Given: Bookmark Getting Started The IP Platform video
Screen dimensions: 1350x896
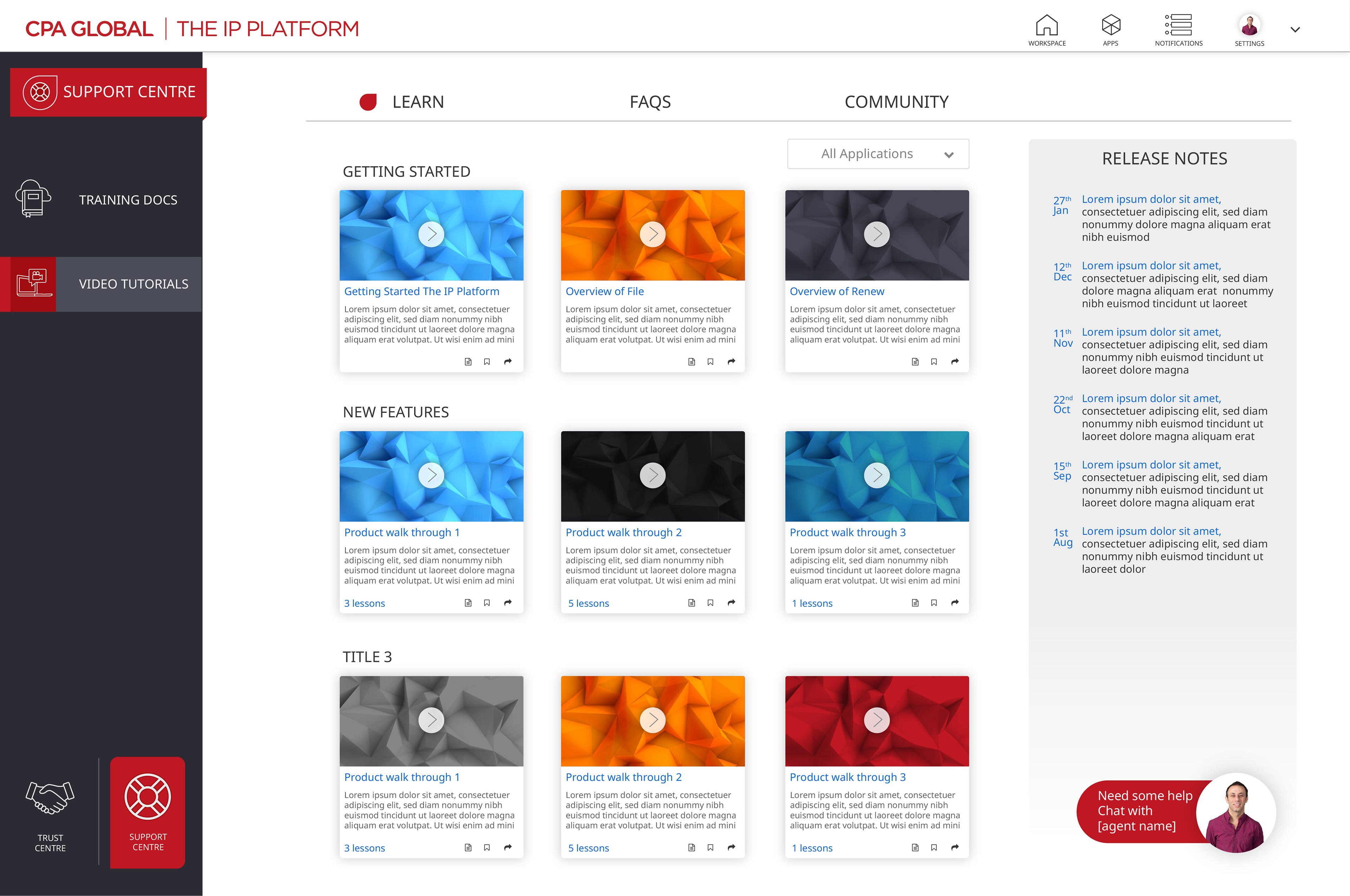Looking at the screenshot, I should pyautogui.click(x=487, y=362).
